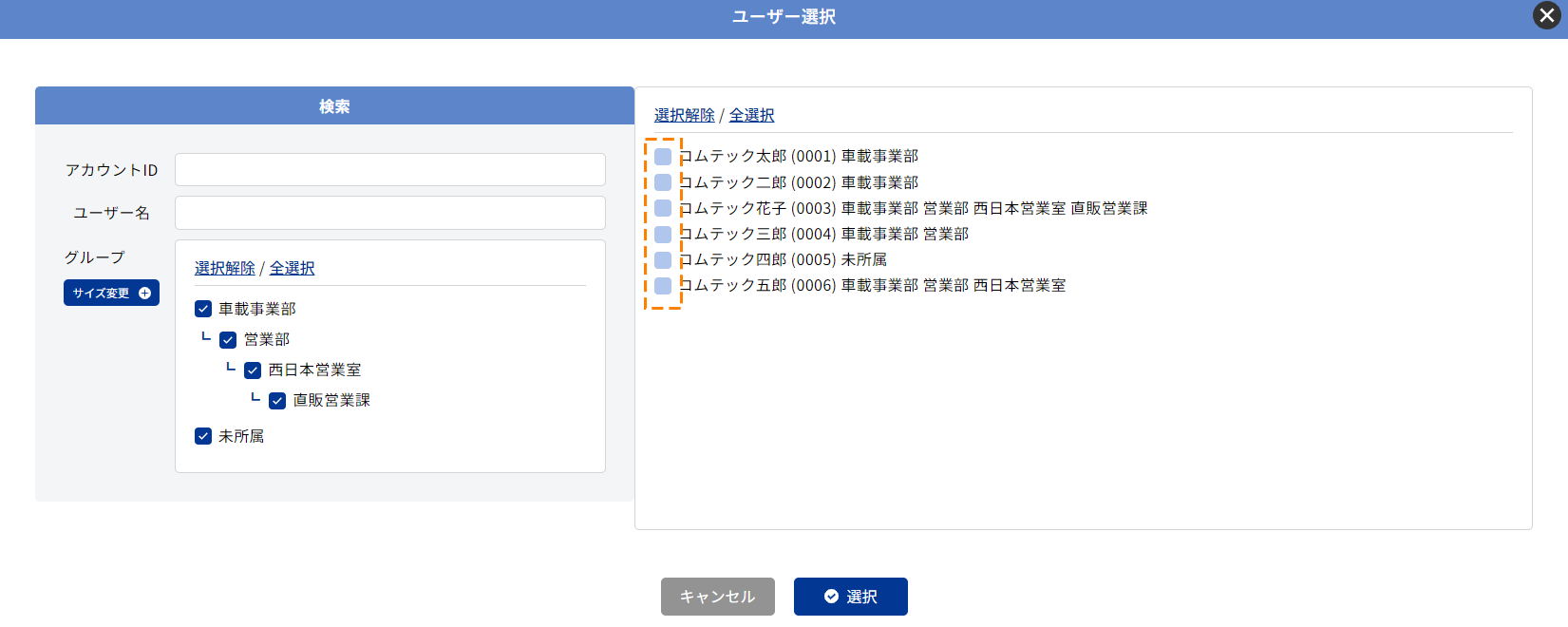Check the box for コムテック五郎 (0006)
1568x627 pixels.
(x=663, y=286)
